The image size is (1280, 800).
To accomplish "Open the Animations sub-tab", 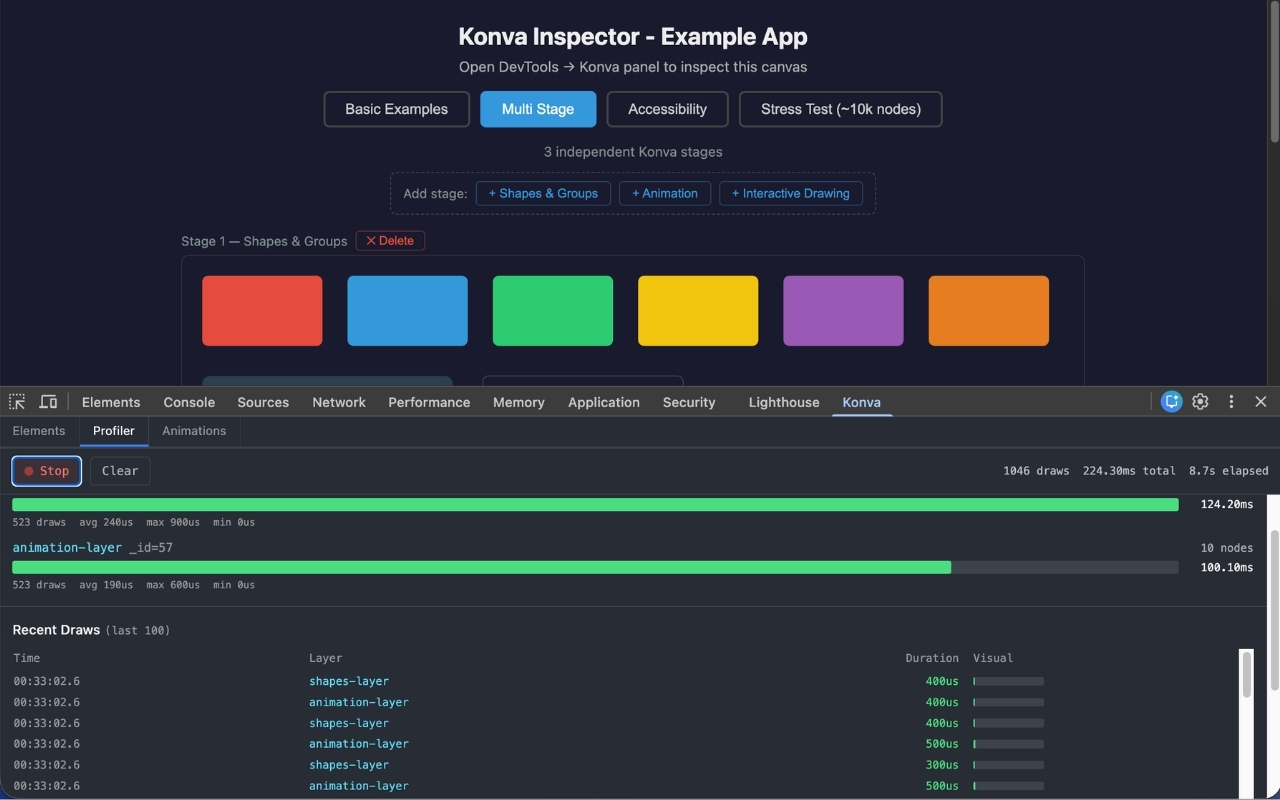I will [x=194, y=431].
